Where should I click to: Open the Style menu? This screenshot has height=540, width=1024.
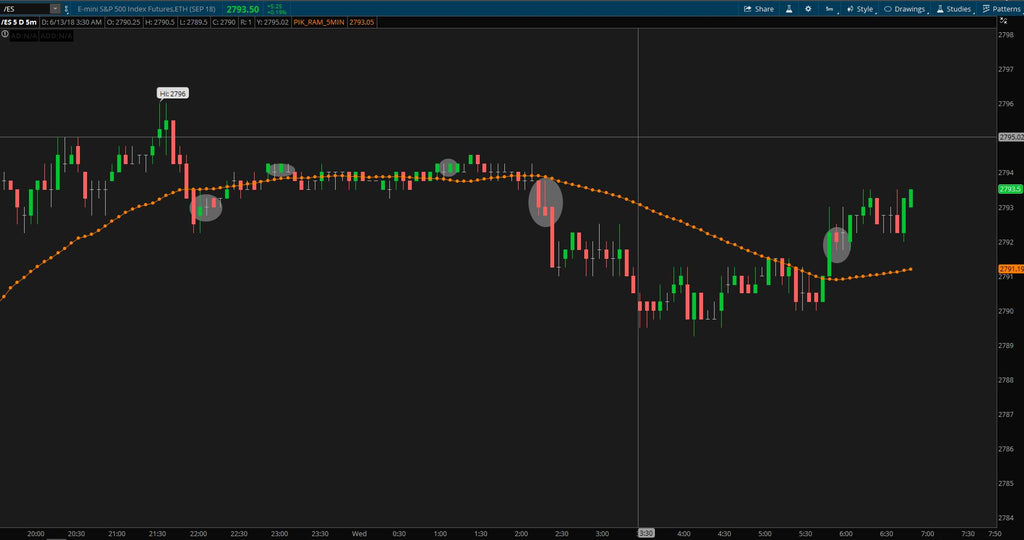(859, 9)
